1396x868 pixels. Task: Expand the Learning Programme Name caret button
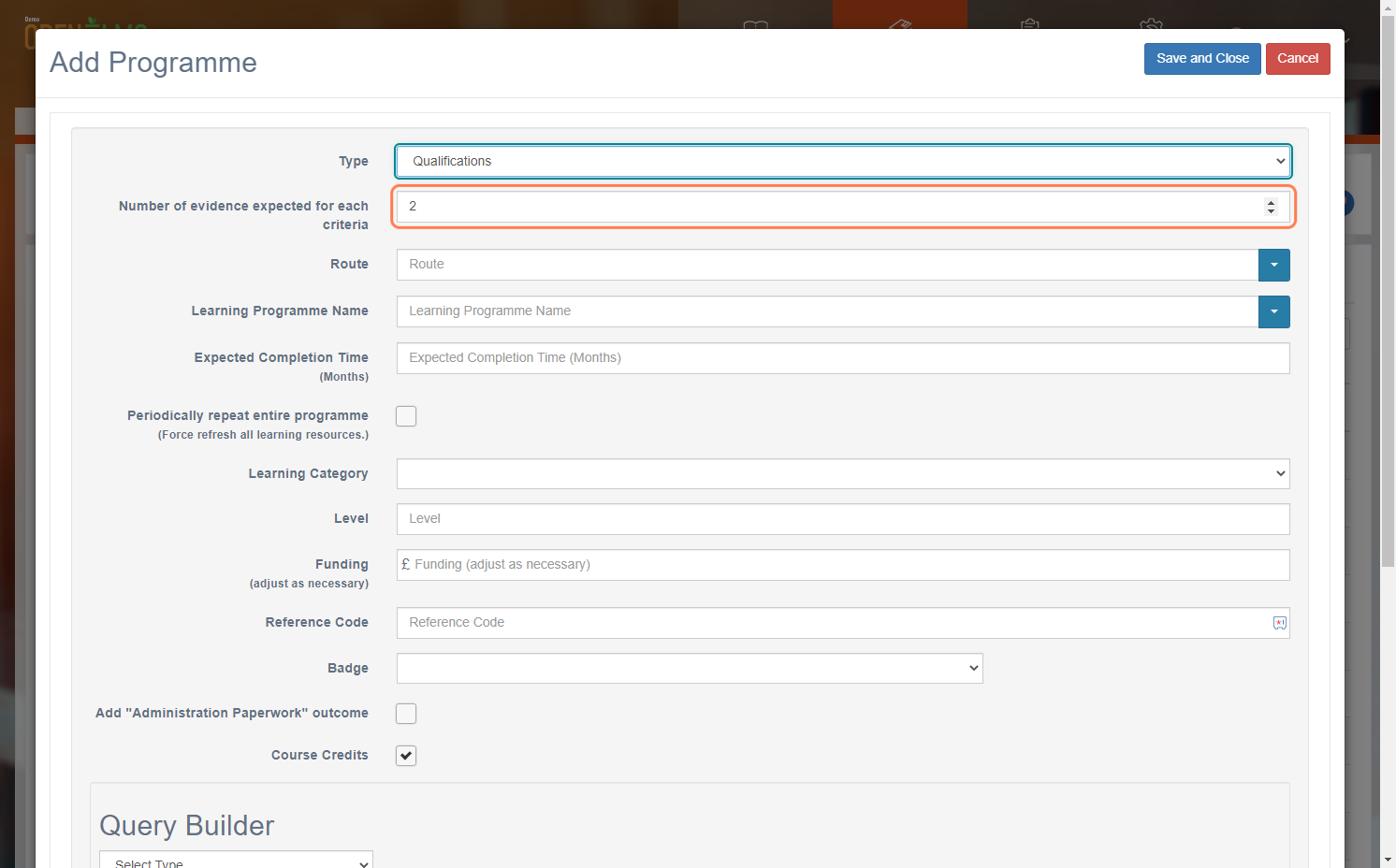[1274, 311]
